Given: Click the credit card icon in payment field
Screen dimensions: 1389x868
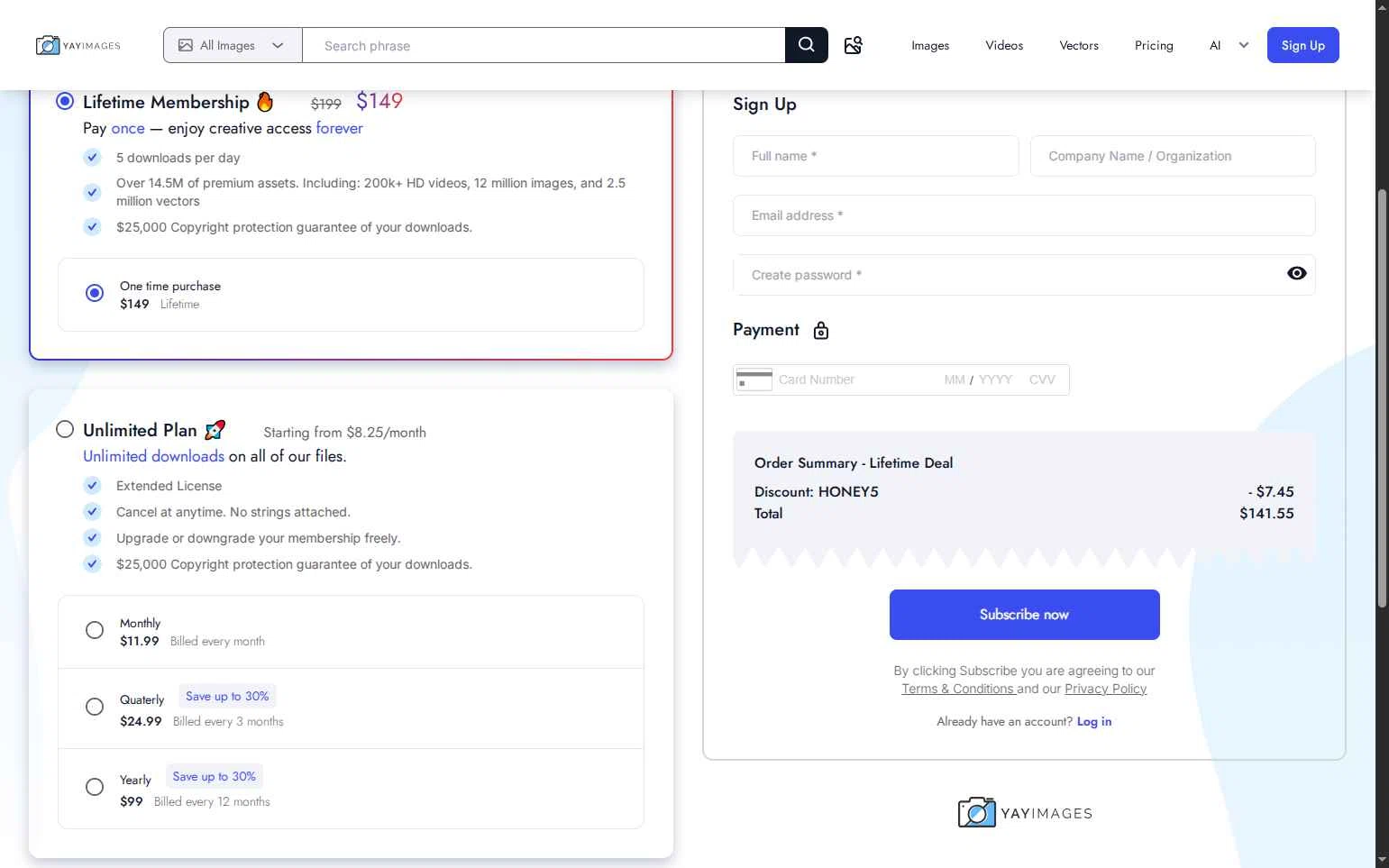Looking at the screenshot, I should (x=754, y=379).
